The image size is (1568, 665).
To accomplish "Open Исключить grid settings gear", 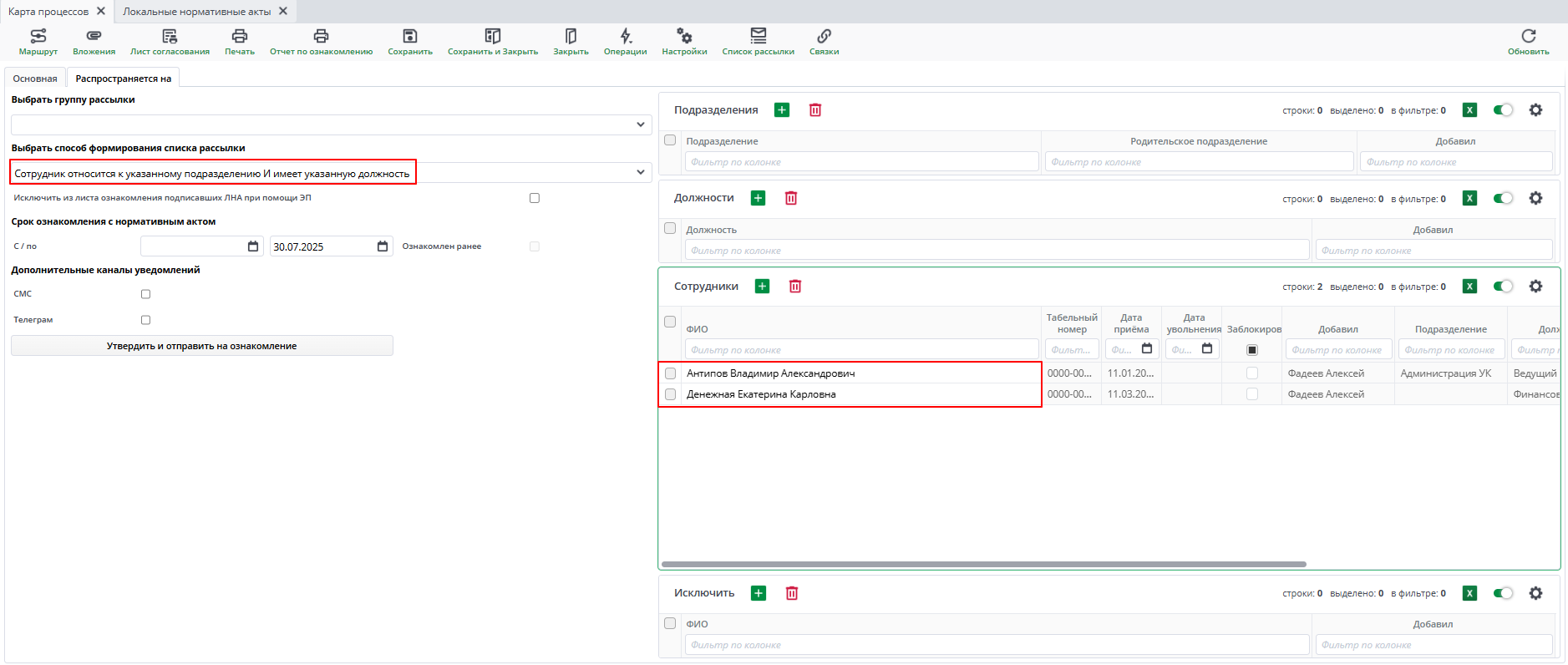I will pyautogui.click(x=1535, y=593).
